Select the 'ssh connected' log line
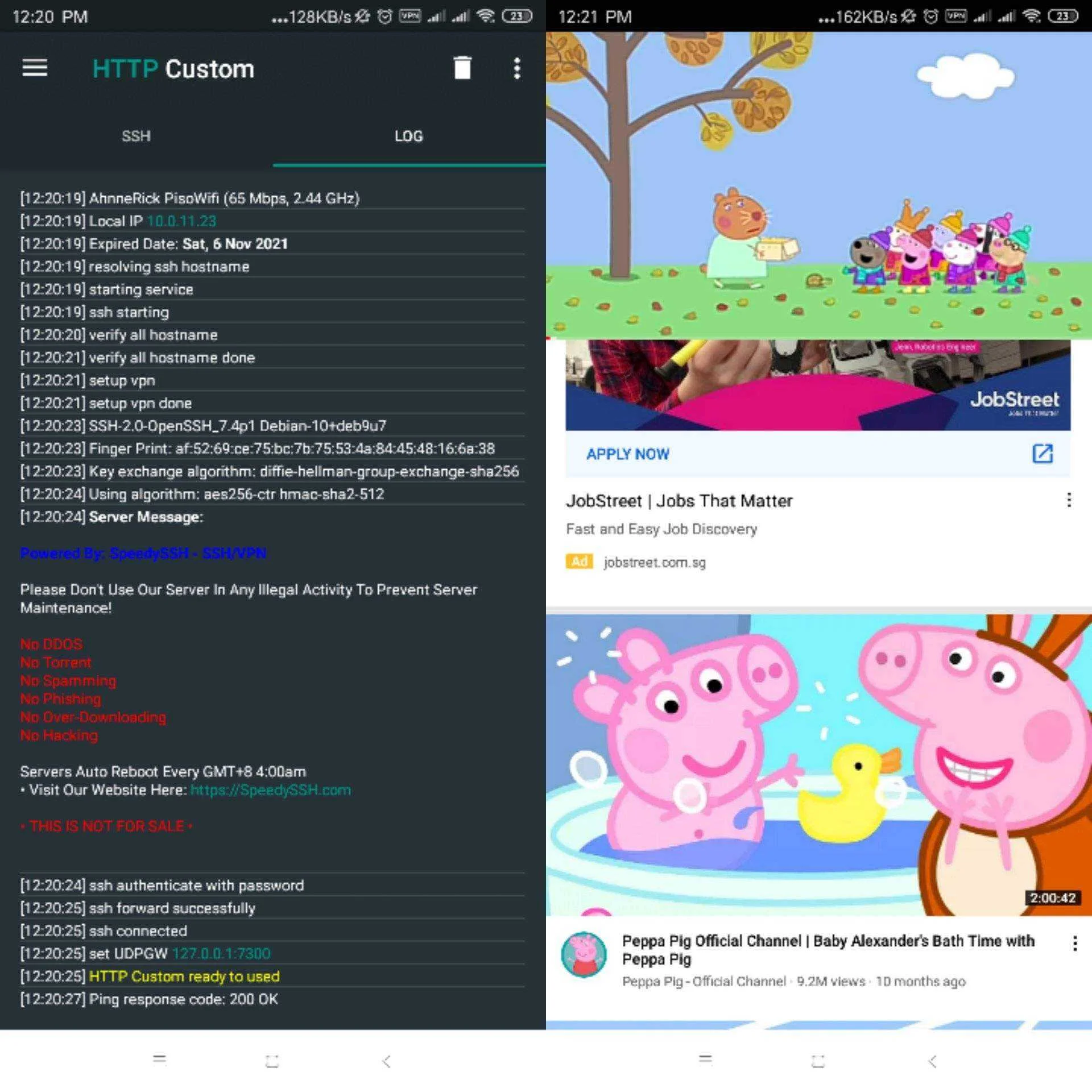The image size is (1092, 1092). click(x=104, y=930)
